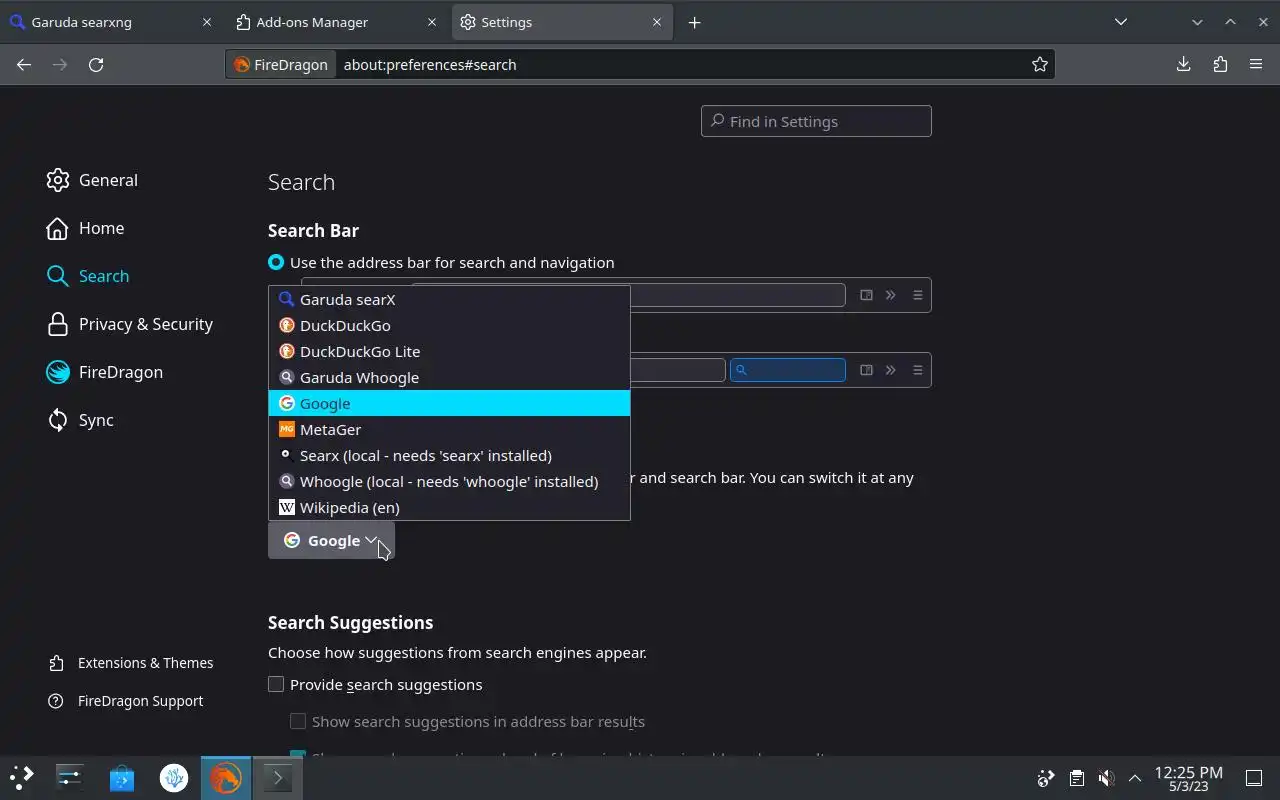The image size is (1280, 800).
Task: Choose Searx local engine option
Action: coord(449,455)
